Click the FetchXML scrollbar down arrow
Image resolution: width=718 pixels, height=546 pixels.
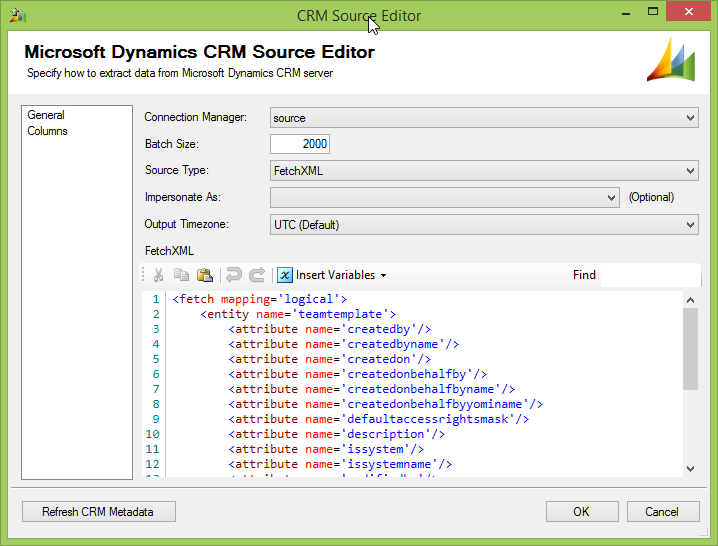[x=691, y=469]
